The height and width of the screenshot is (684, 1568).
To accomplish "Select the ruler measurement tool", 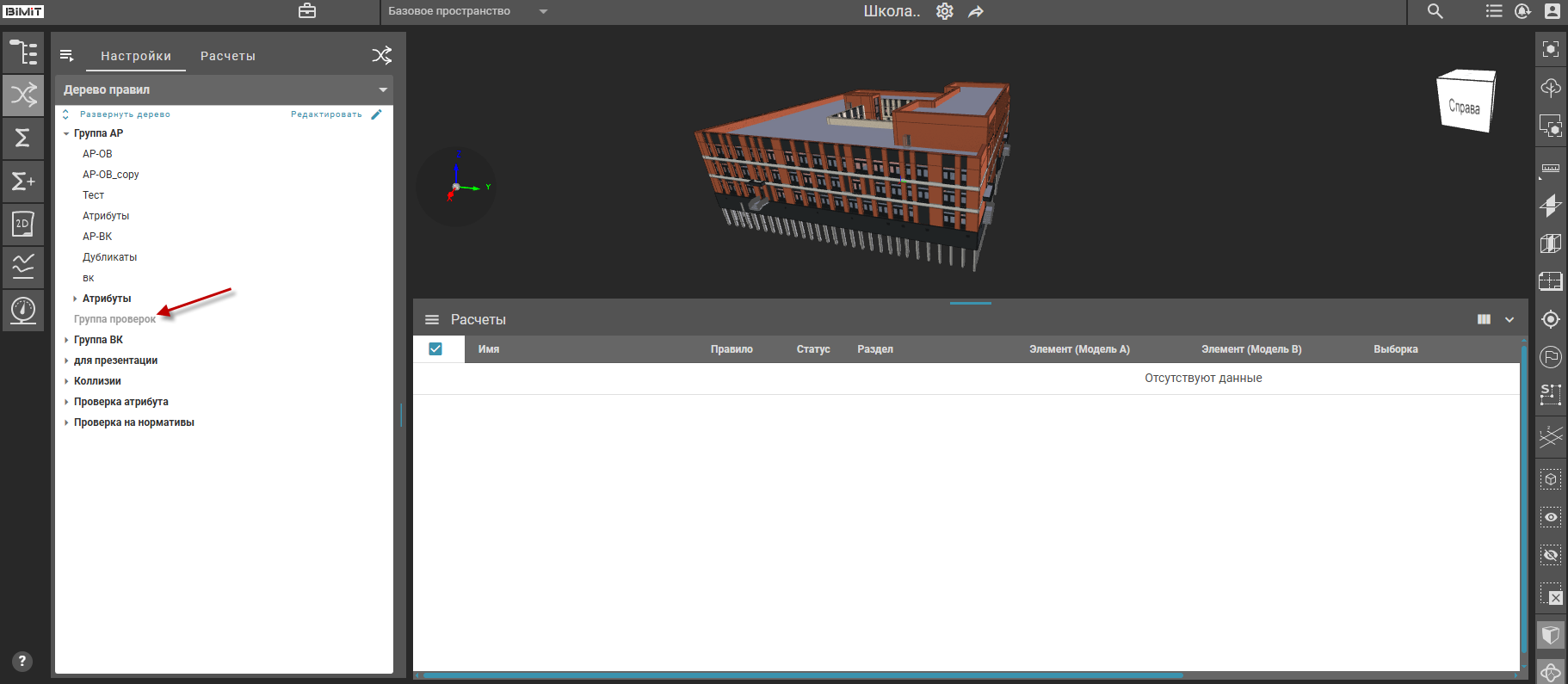I will click(1550, 168).
